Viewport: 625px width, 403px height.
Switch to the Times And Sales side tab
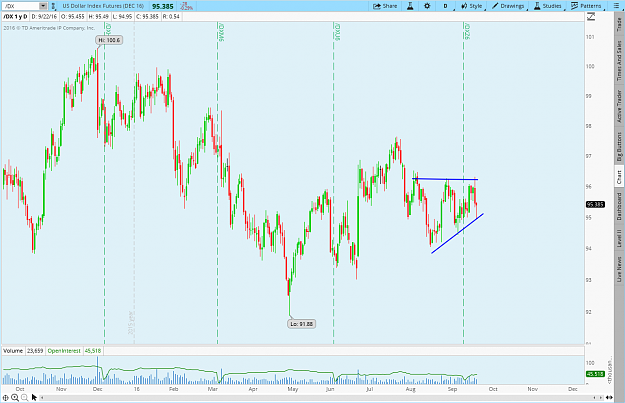coord(619,61)
